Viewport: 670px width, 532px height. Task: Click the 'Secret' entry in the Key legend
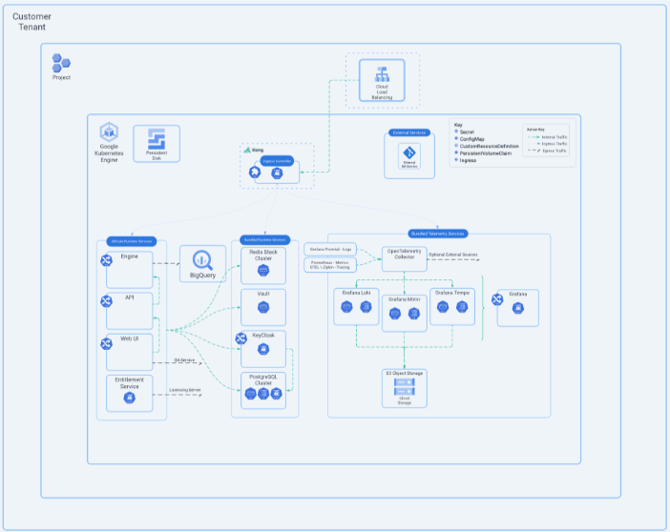coord(467,132)
